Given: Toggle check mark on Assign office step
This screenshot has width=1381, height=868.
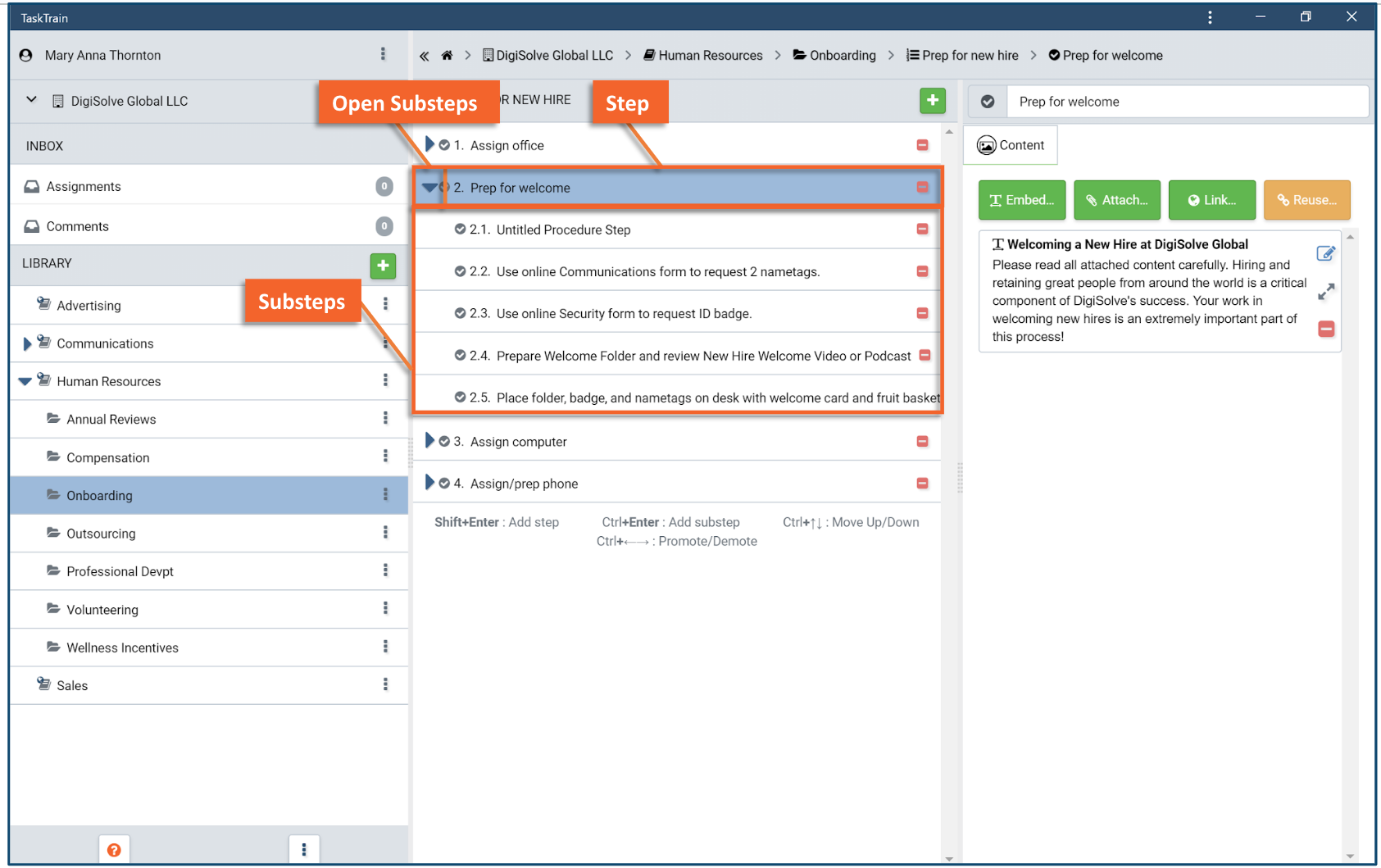Looking at the screenshot, I should click(x=444, y=145).
